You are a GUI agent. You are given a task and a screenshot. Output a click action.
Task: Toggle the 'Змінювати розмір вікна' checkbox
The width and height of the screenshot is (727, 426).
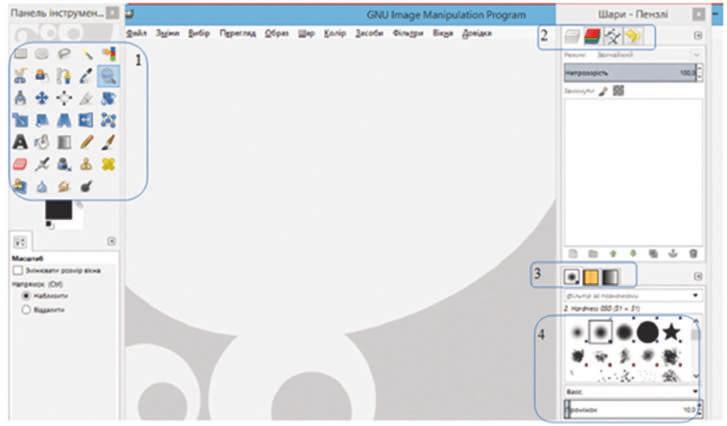tap(18, 270)
